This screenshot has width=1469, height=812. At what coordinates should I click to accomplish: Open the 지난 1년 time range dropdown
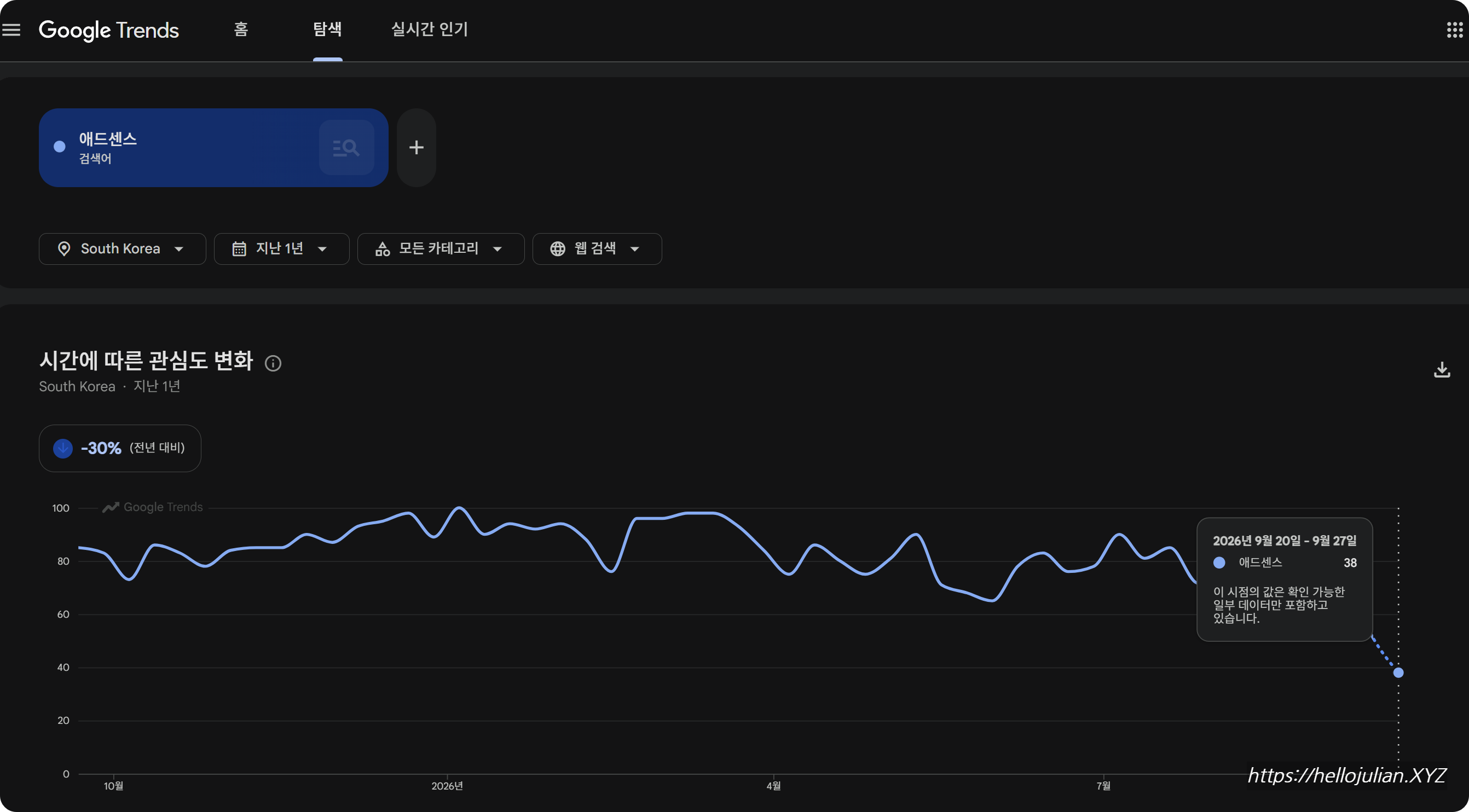pyautogui.click(x=281, y=248)
